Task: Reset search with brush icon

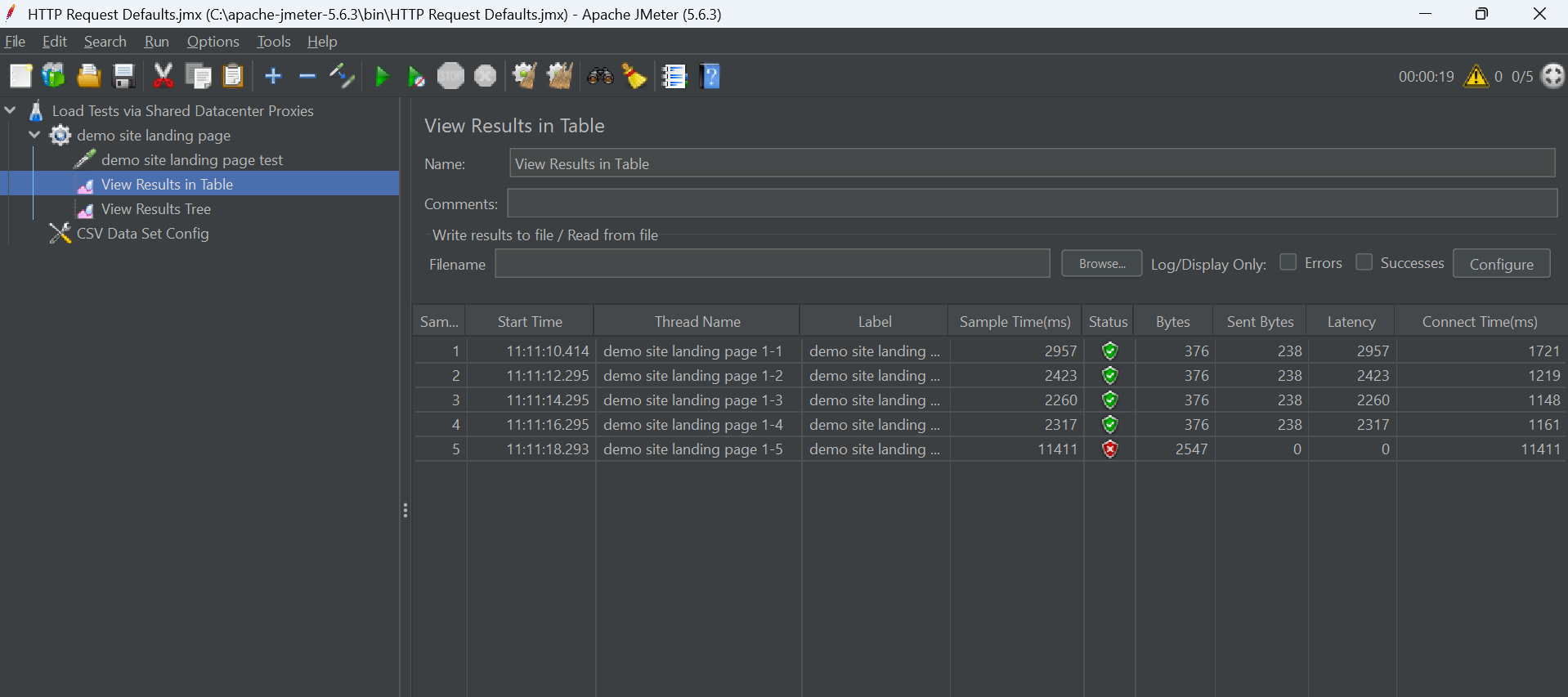Action: coord(634,76)
